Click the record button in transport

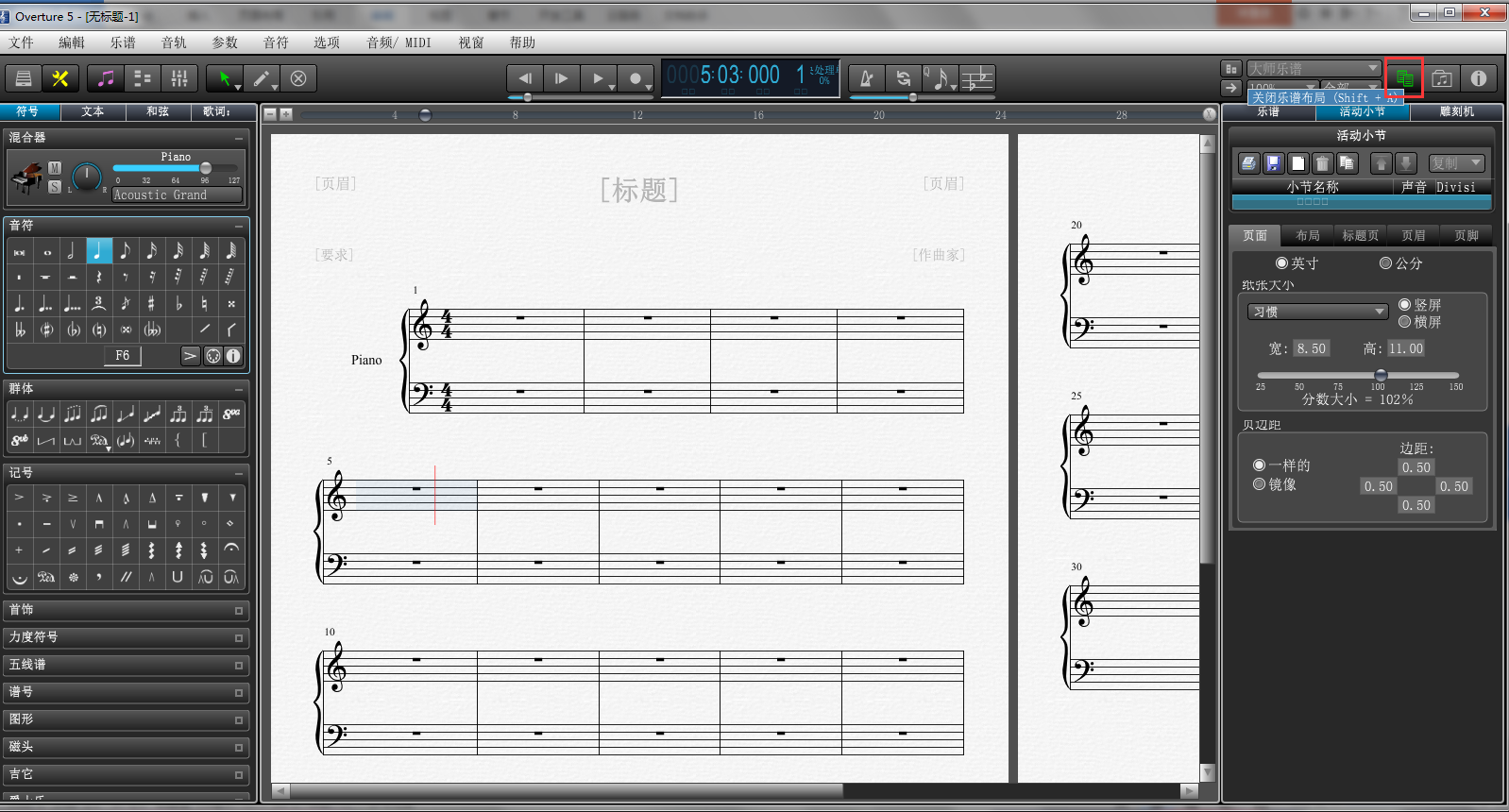636,78
